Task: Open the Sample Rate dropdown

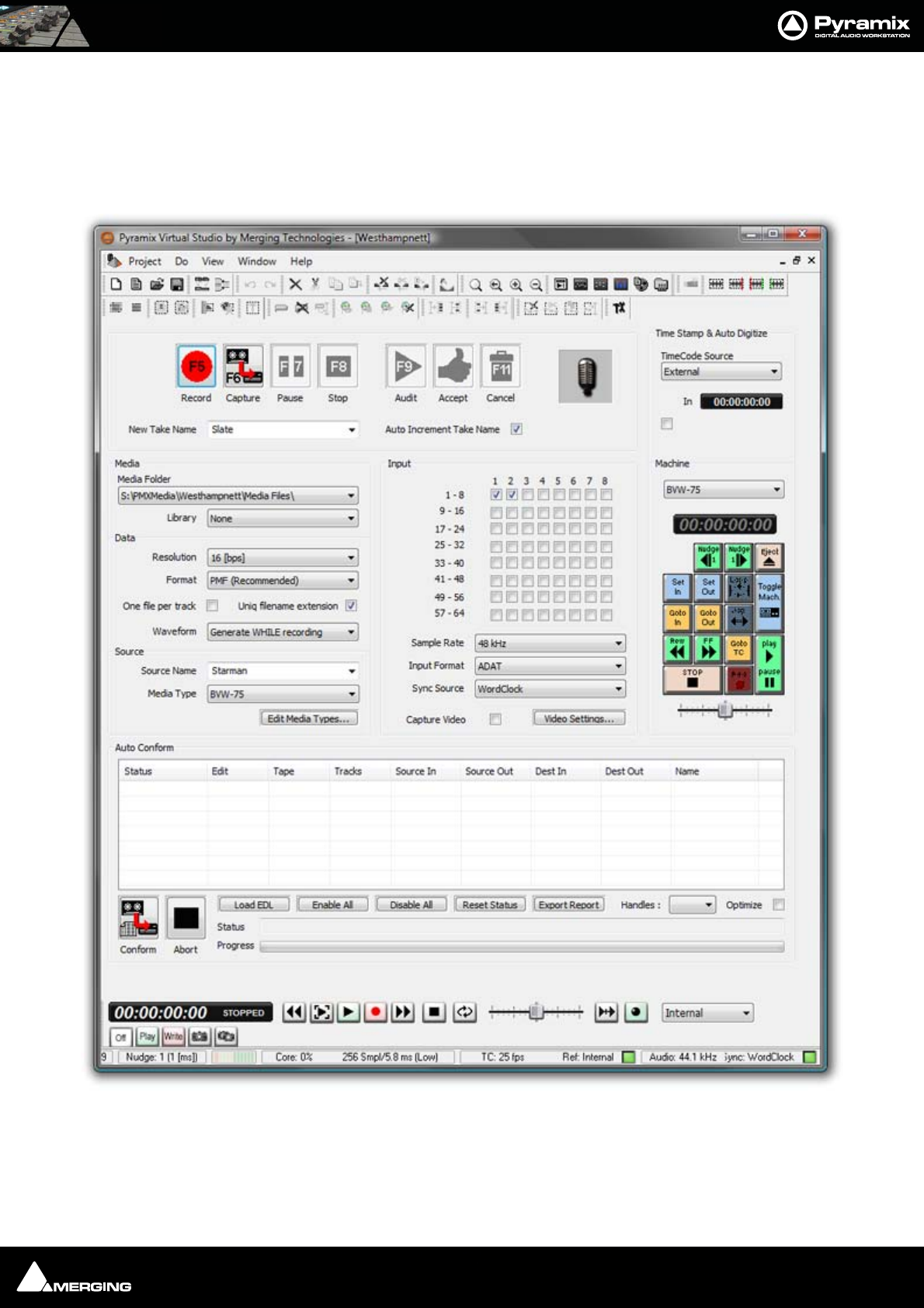Action: [x=618, y=643]
